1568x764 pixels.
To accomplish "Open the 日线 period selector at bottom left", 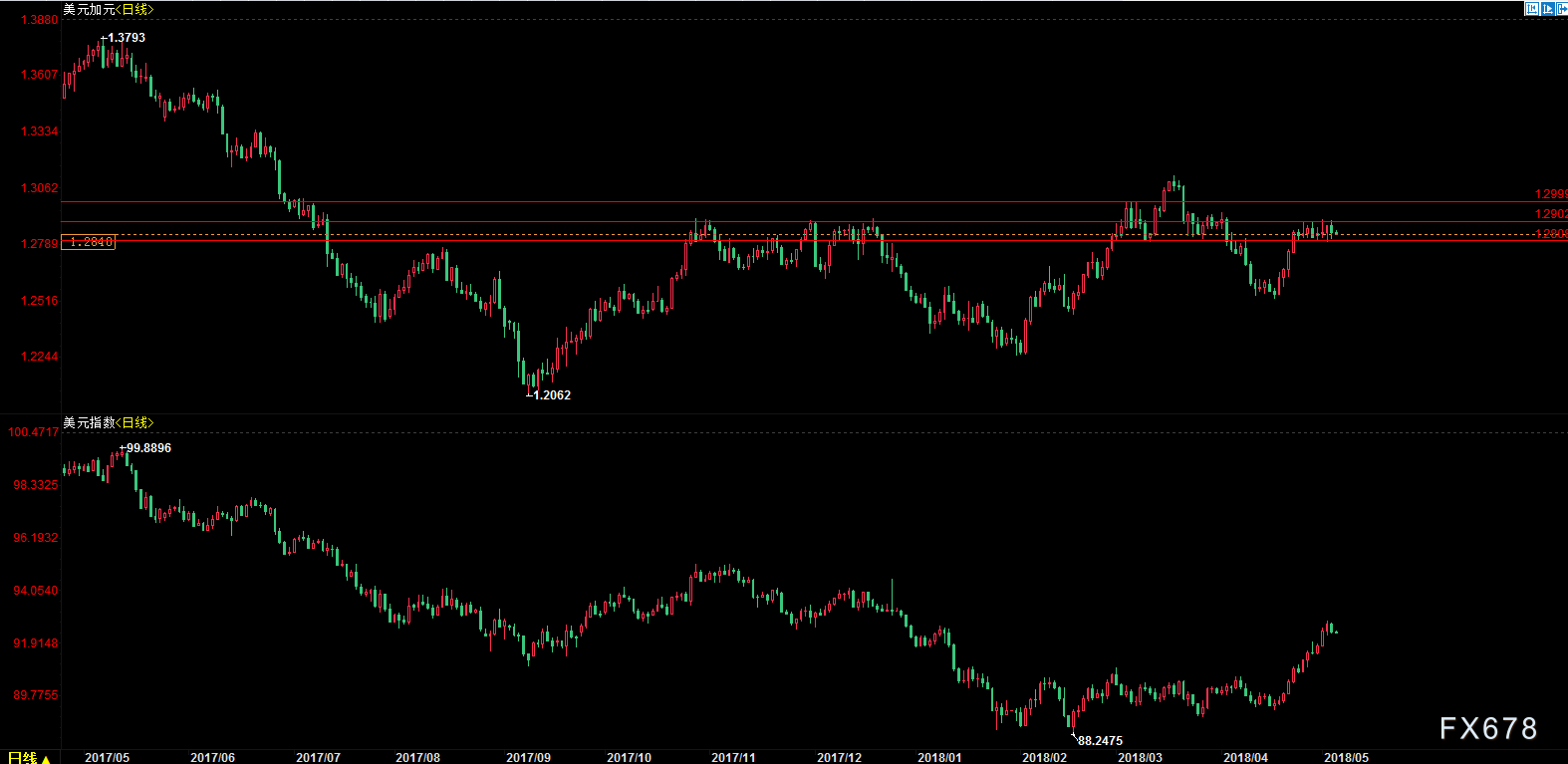I will coord(29,758).
